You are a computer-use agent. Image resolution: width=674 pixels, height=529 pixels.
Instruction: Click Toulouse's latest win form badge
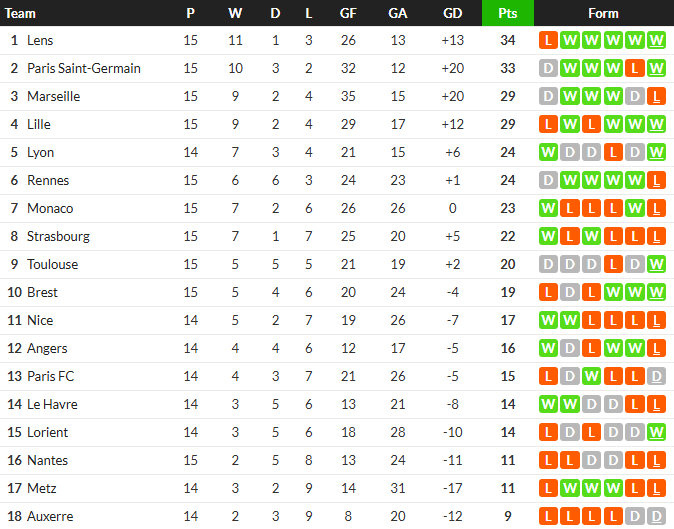click(x=656, y=264)
